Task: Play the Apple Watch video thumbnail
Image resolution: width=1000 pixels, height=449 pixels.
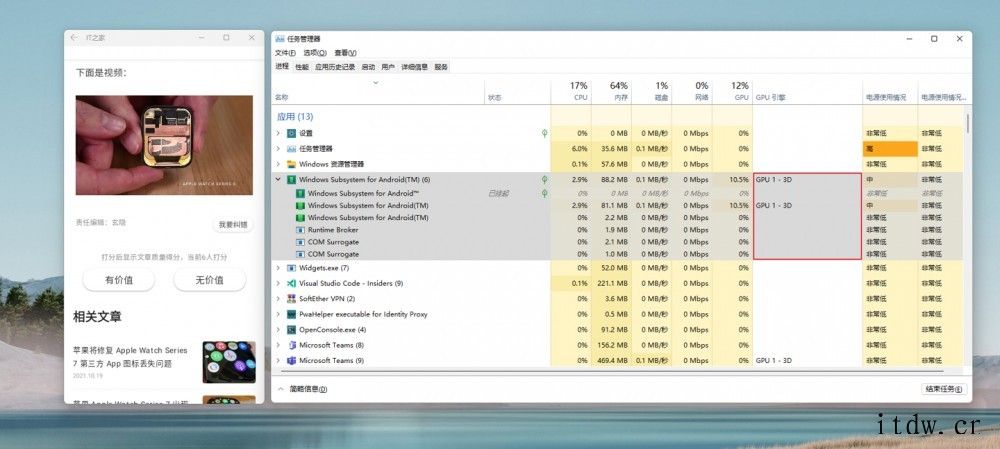Action: coord(164,145)
